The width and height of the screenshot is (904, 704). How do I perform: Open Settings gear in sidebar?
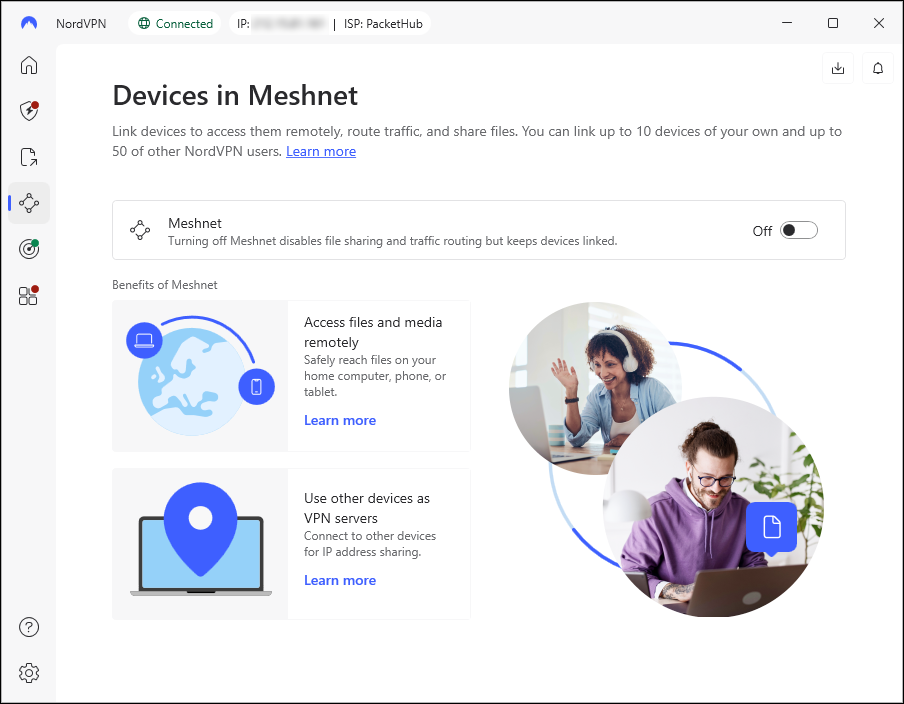[x=29, y=673]
